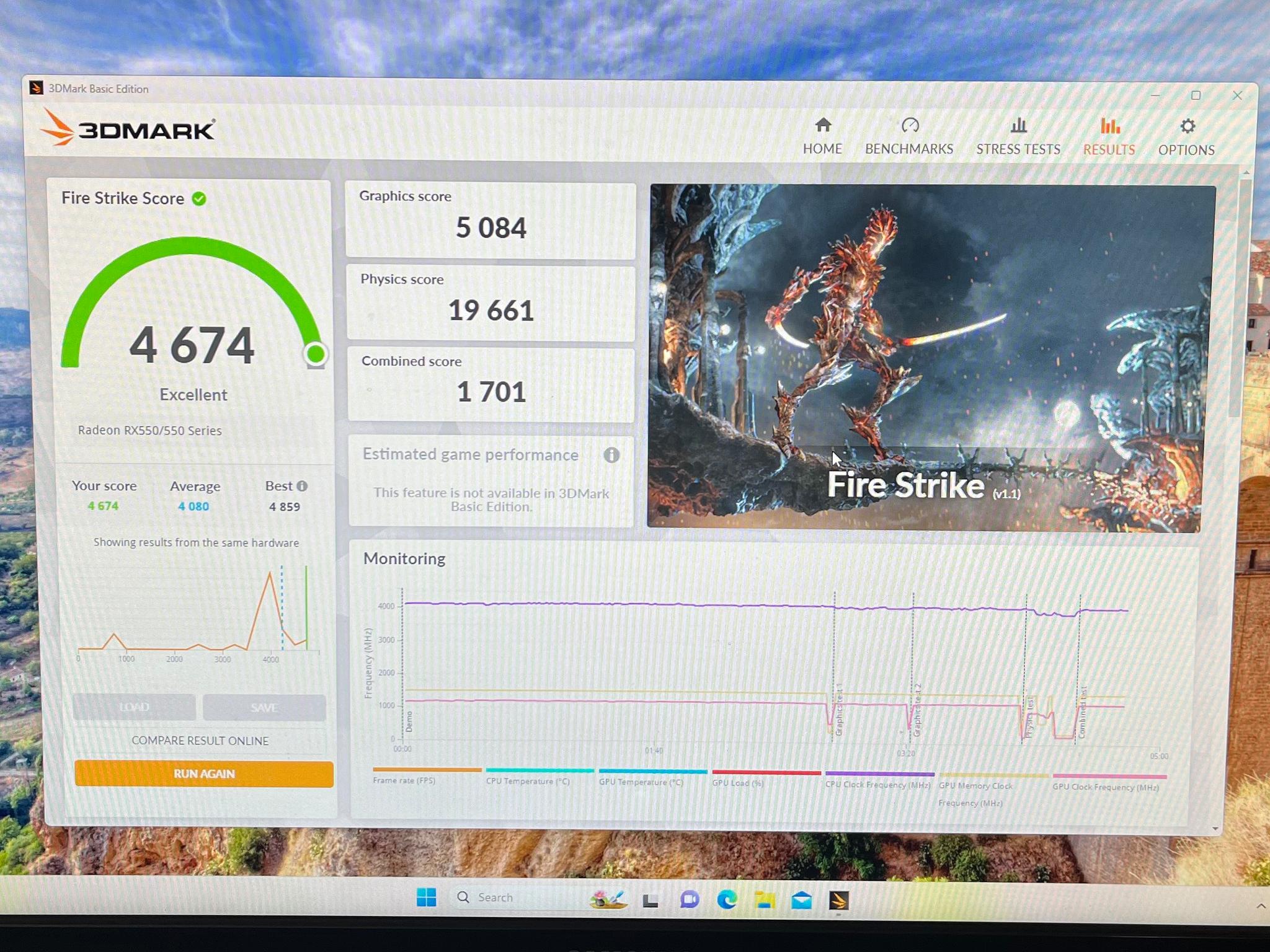Image resolution: width=1270 pixels, height=952 pixels.
Task: Click the SAVE button
Action: click(x=264, y=708)
